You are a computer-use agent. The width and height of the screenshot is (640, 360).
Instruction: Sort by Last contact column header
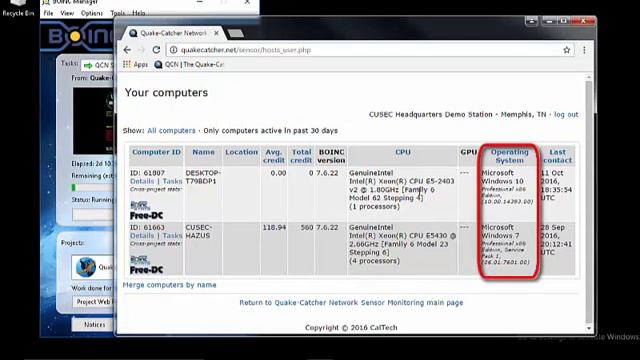[558, 156]
